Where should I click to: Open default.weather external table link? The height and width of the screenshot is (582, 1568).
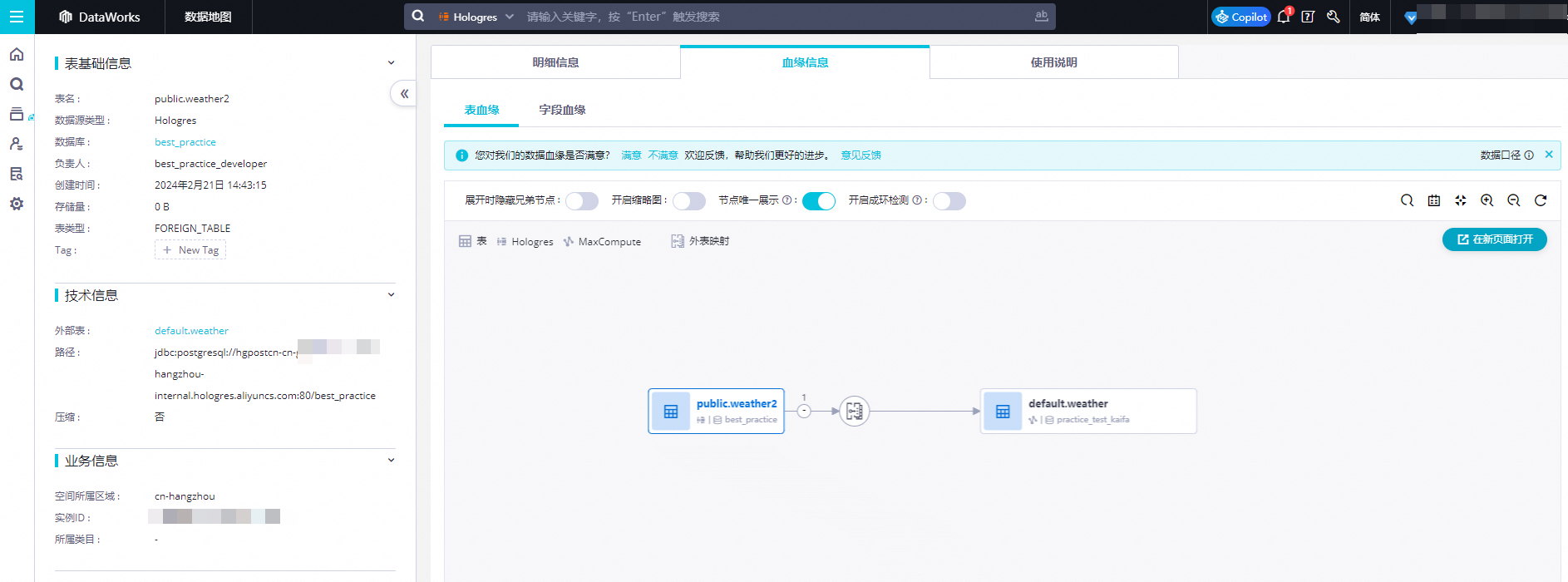[191, 331]
